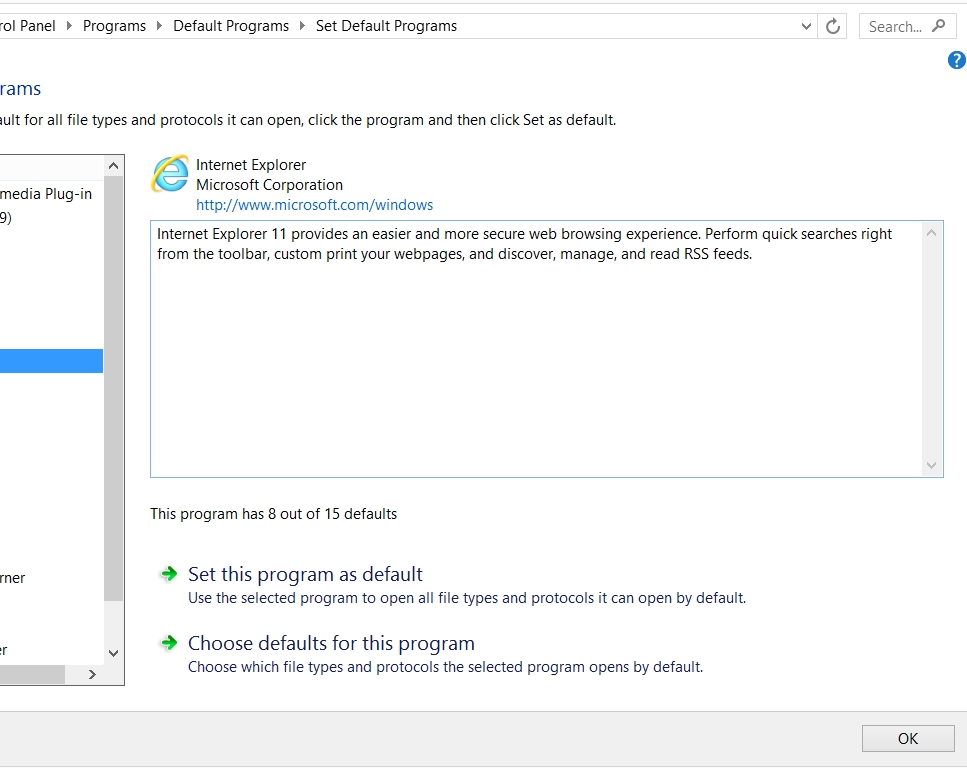The height and width of the screenshot is (768, 967).
Task: Click the search magnifier icon
Action: (x=939, y=26)
